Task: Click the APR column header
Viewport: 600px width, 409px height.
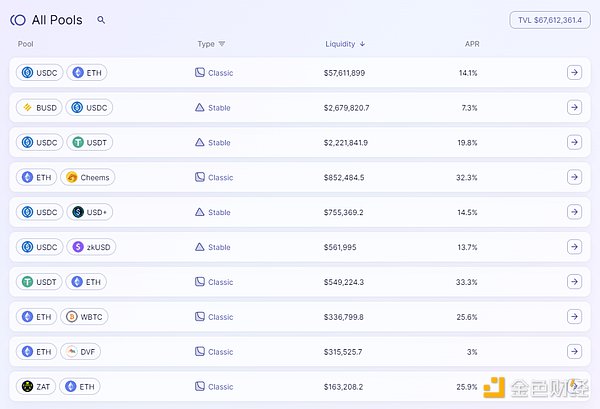Action: (472, 44)
